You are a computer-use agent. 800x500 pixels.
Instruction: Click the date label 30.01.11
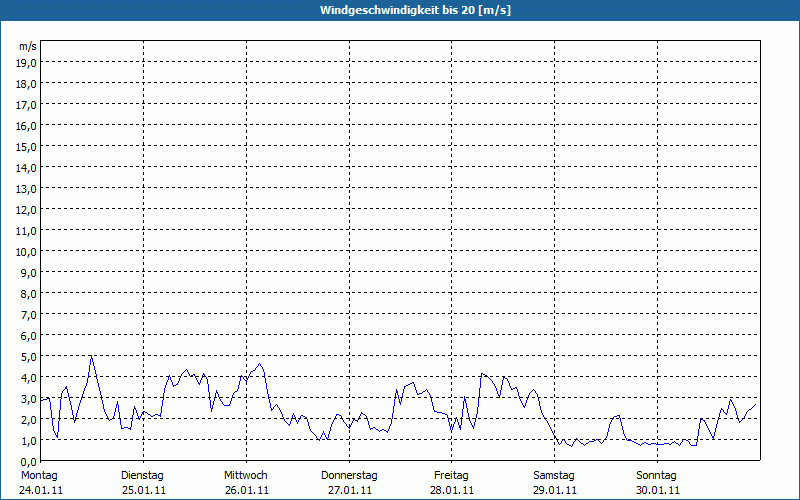point(658,491)
